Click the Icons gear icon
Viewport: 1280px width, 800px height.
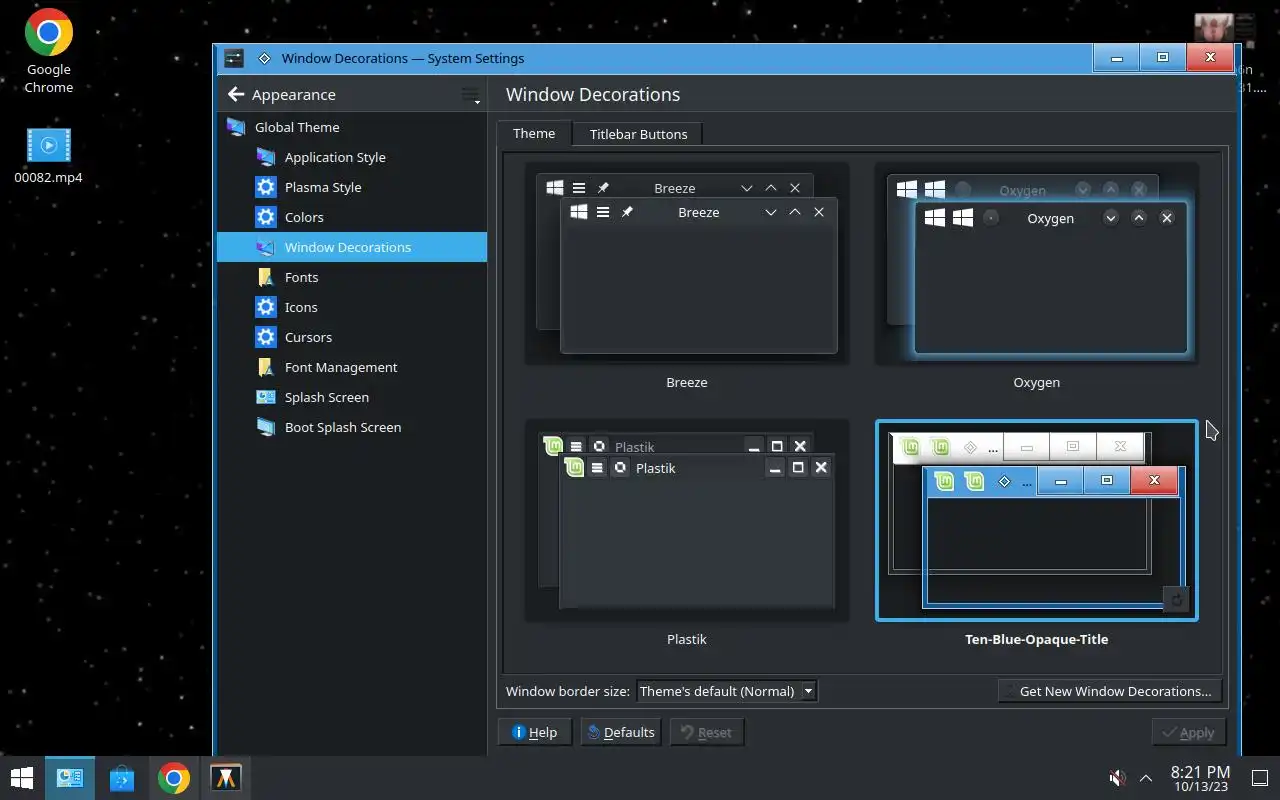tap(265, 307)
